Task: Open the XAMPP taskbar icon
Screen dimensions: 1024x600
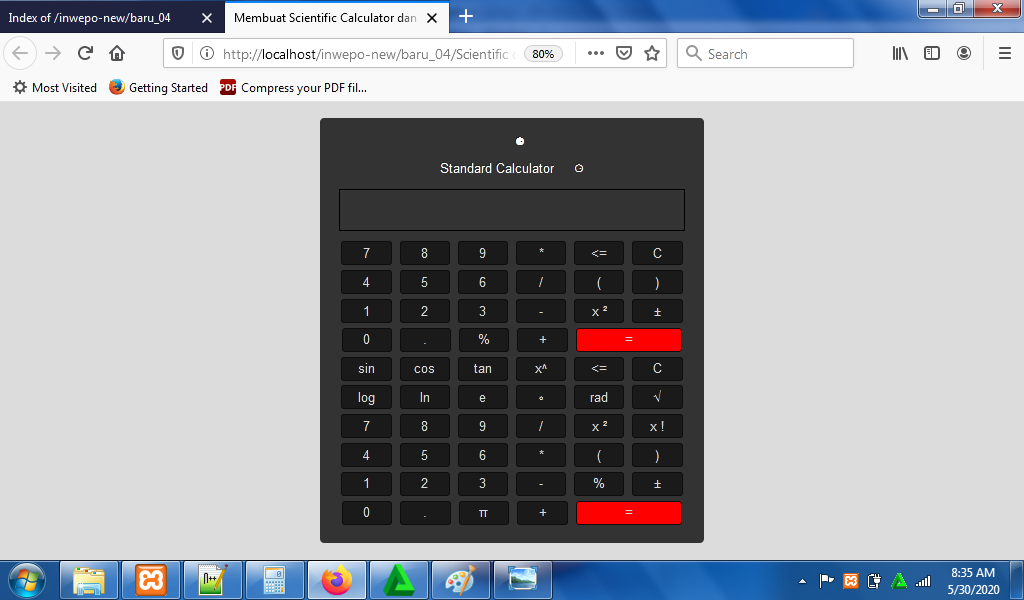Action: 151,580
